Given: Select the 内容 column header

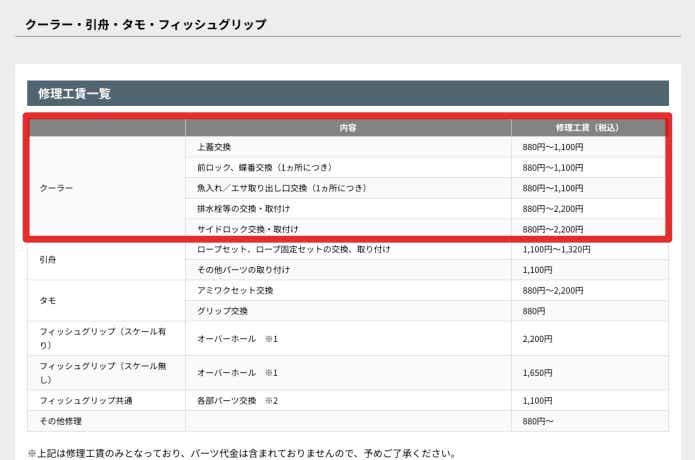Looking at the screenshot, I should point(347,128).
